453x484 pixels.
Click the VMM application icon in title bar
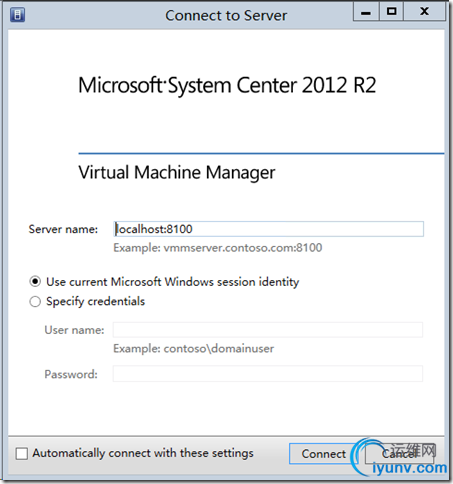(17, 15)
